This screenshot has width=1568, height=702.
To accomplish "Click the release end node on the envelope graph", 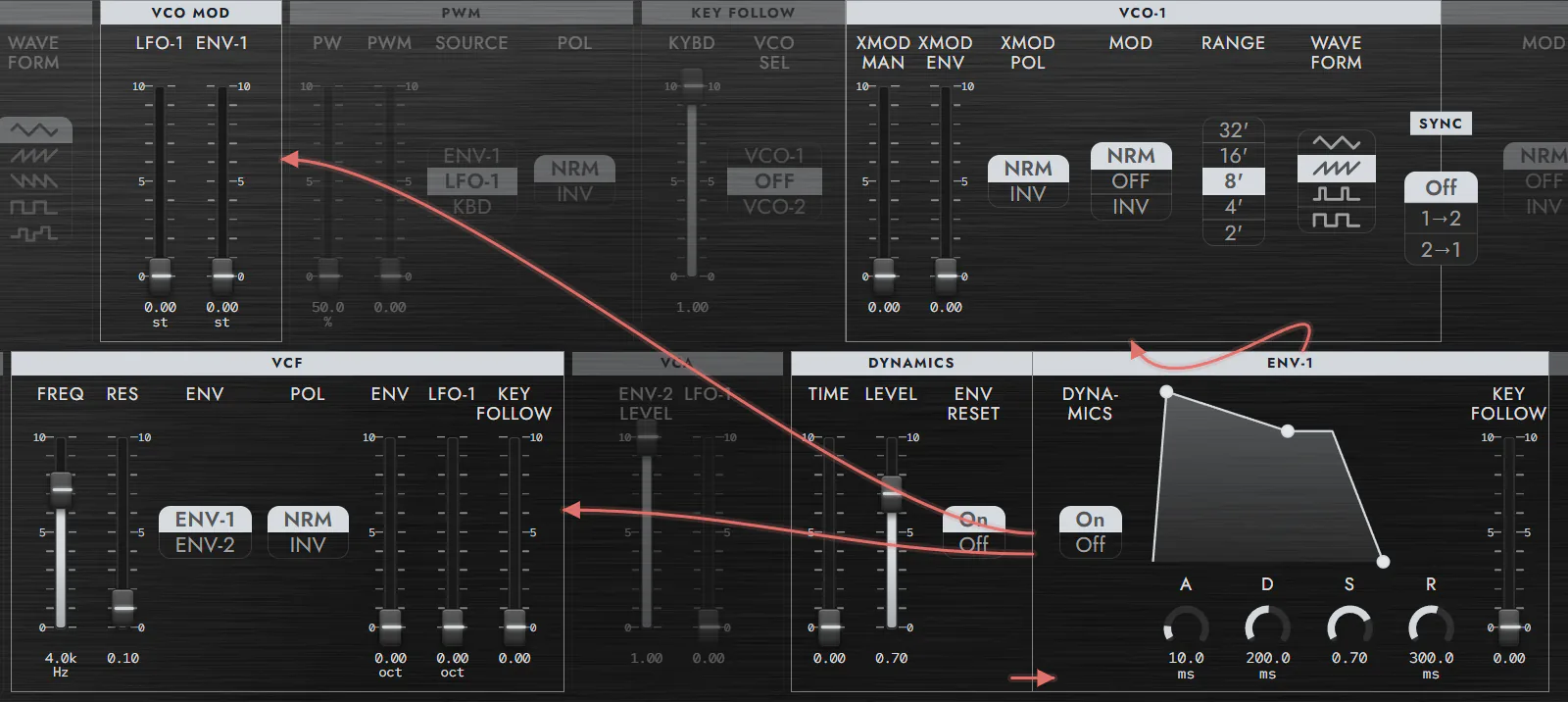I will [1383, 562].
